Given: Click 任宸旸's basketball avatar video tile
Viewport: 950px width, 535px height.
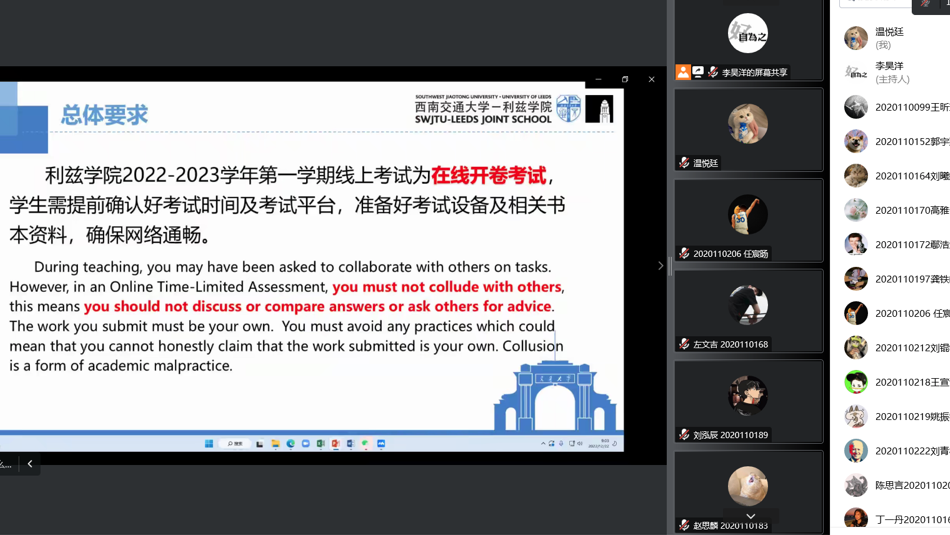Looking at the screenshot, I should coord(748,214).
